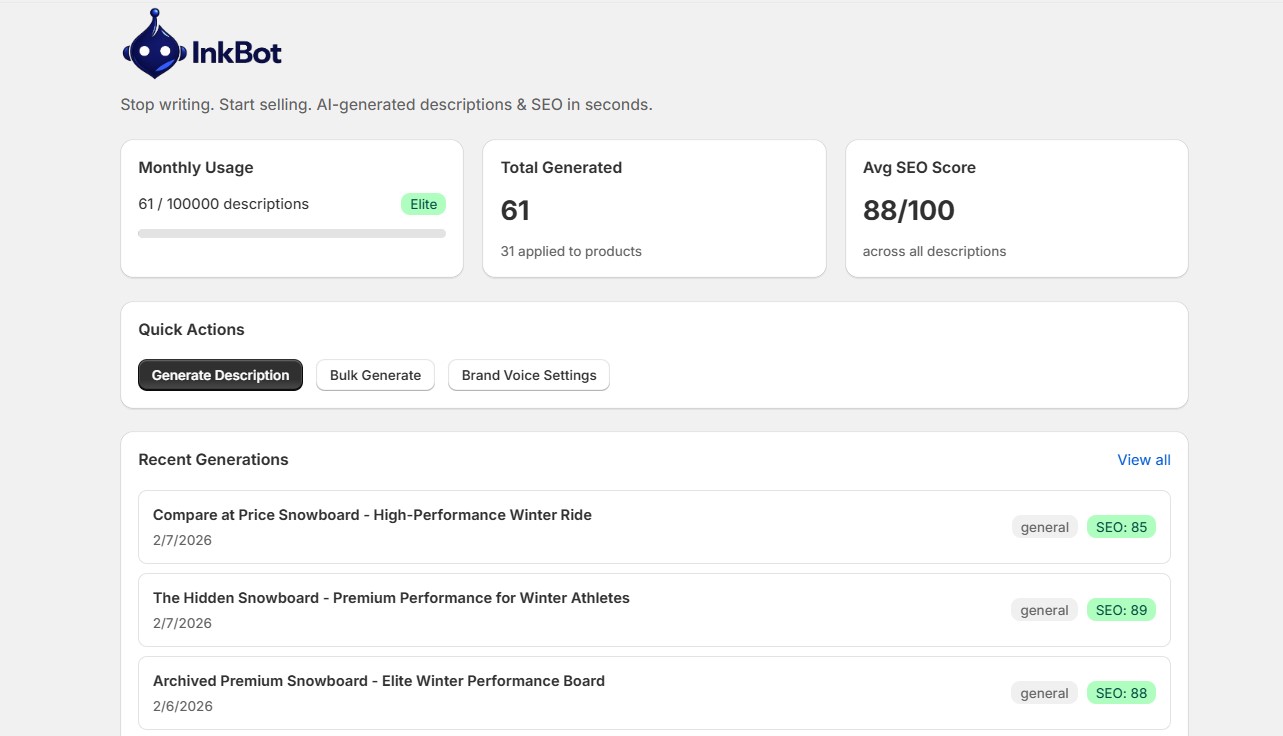Click the Avg SEO Score card
The height and width of the screenshot is (736, 1283).
[x=1016, y=208]
